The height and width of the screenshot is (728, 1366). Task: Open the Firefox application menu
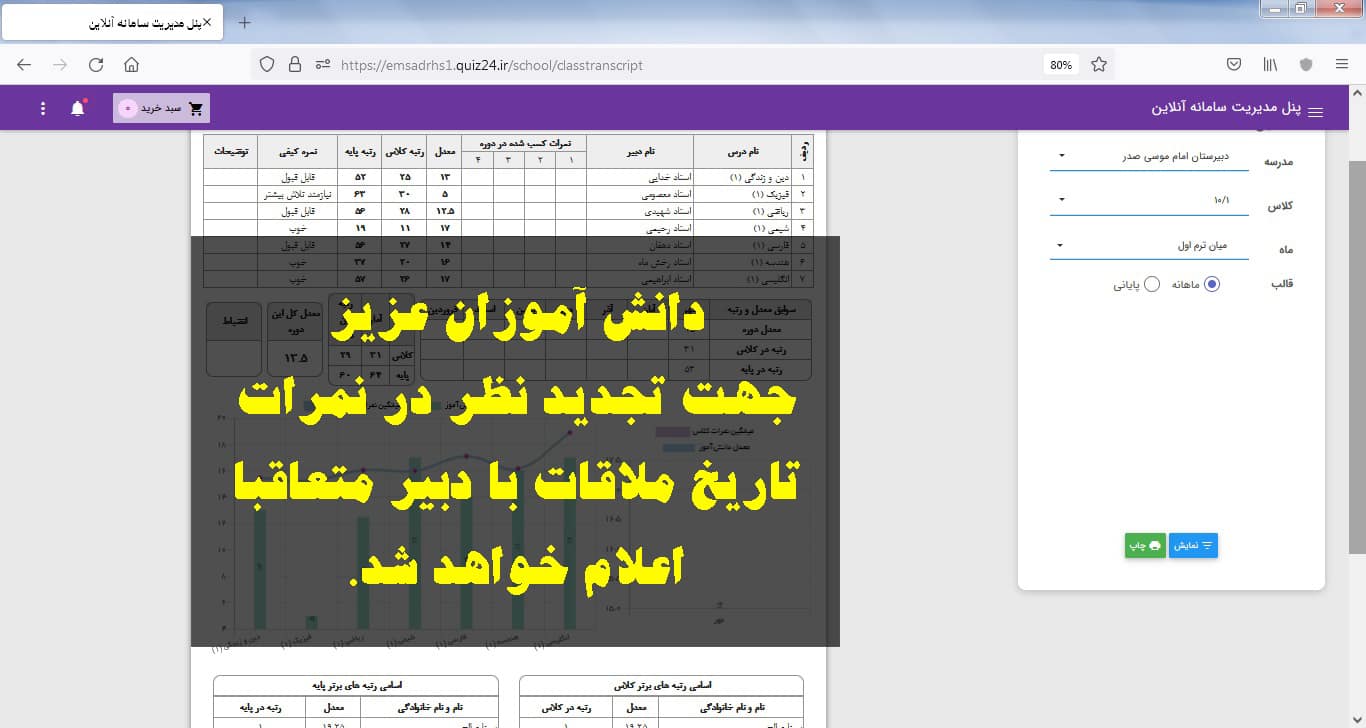click(x=1342, y=64)
